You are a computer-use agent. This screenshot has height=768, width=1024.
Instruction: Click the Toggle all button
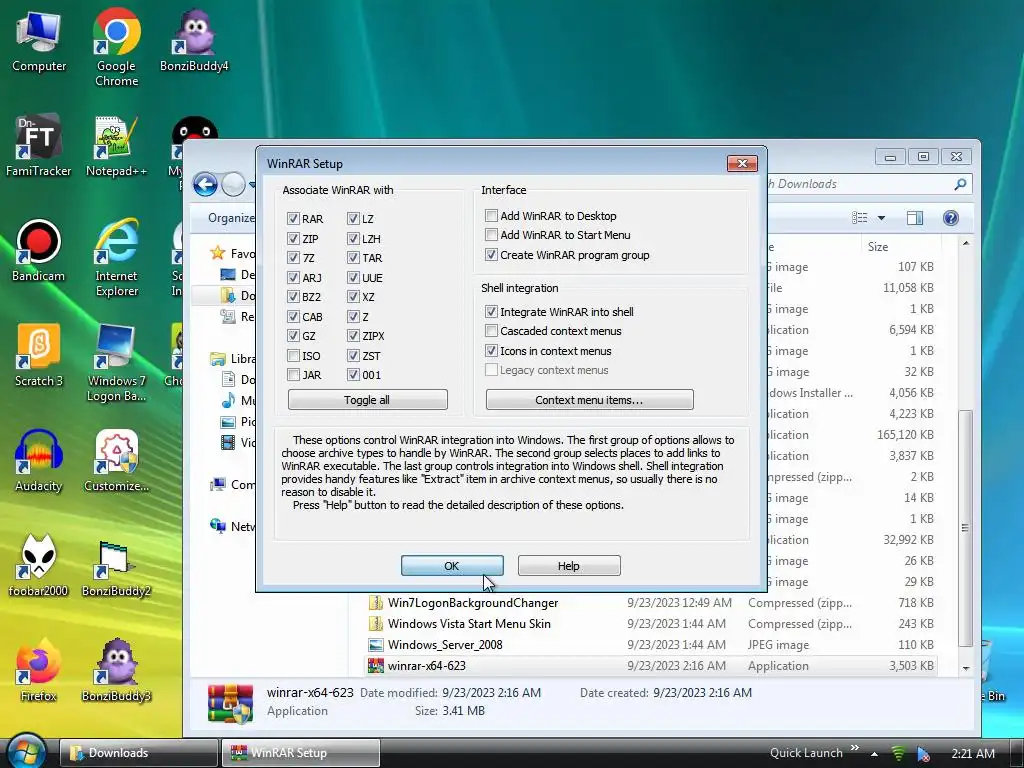367,400
